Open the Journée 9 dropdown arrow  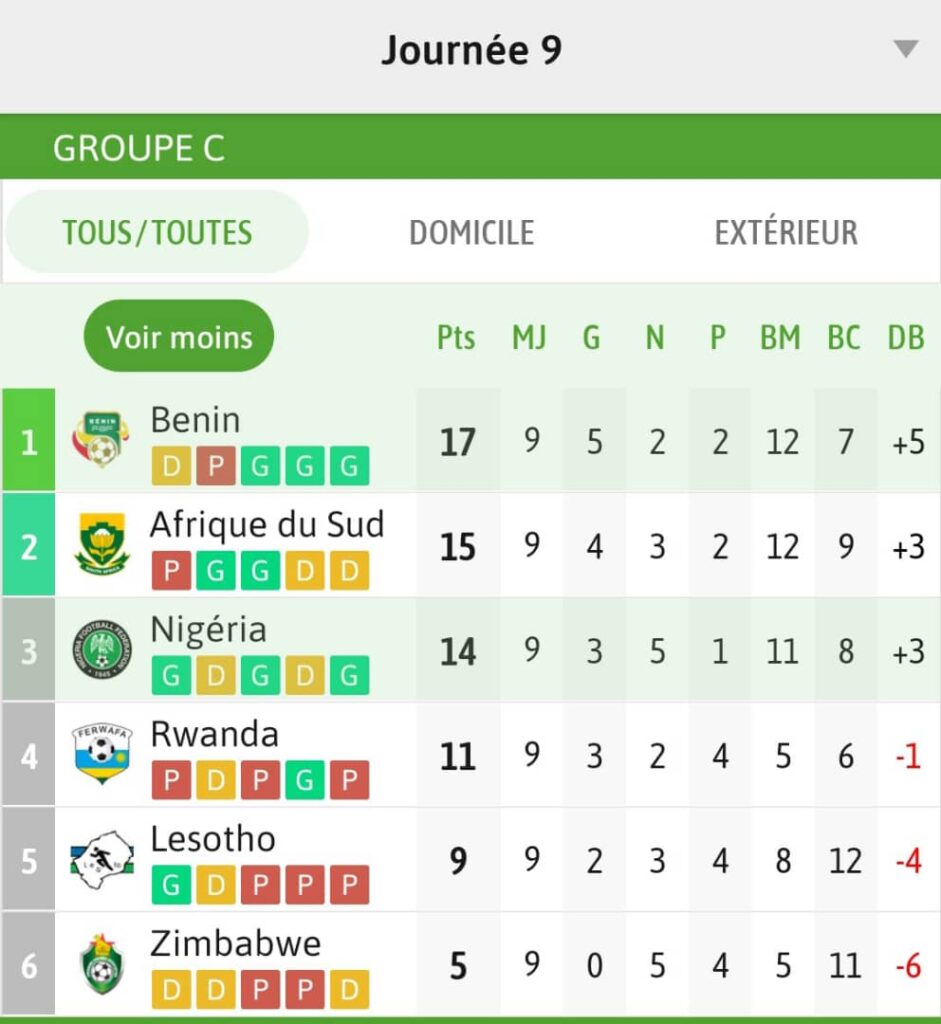[905, 49]
